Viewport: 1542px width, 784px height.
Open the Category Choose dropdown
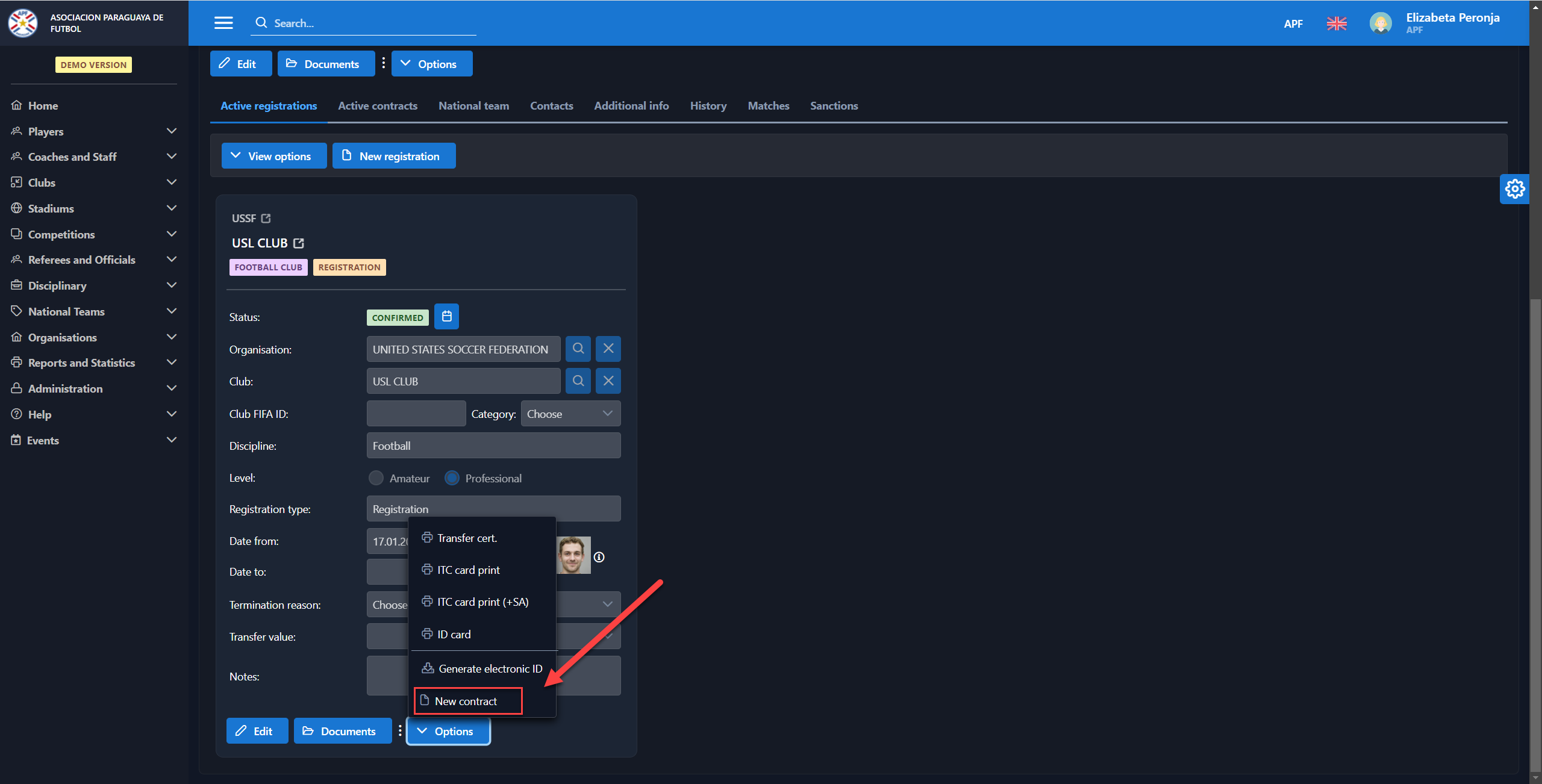[570, 414]
